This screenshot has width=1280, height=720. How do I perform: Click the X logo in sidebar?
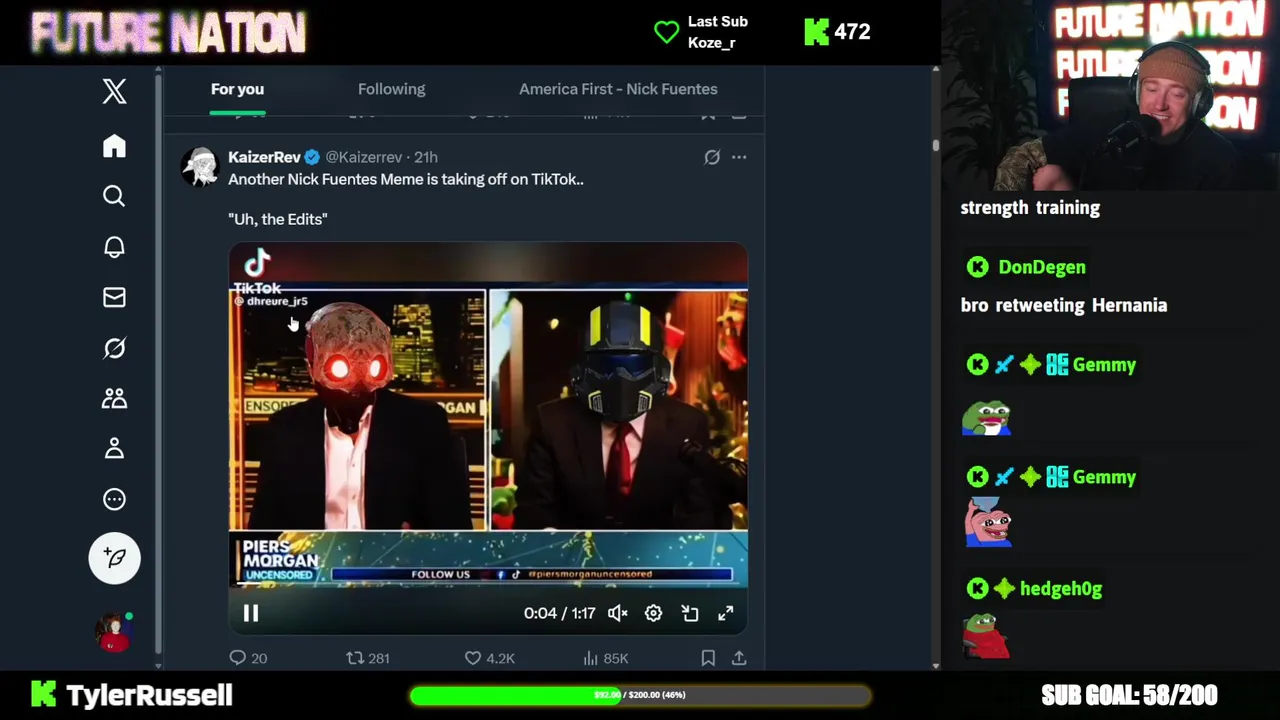point(114,91)
